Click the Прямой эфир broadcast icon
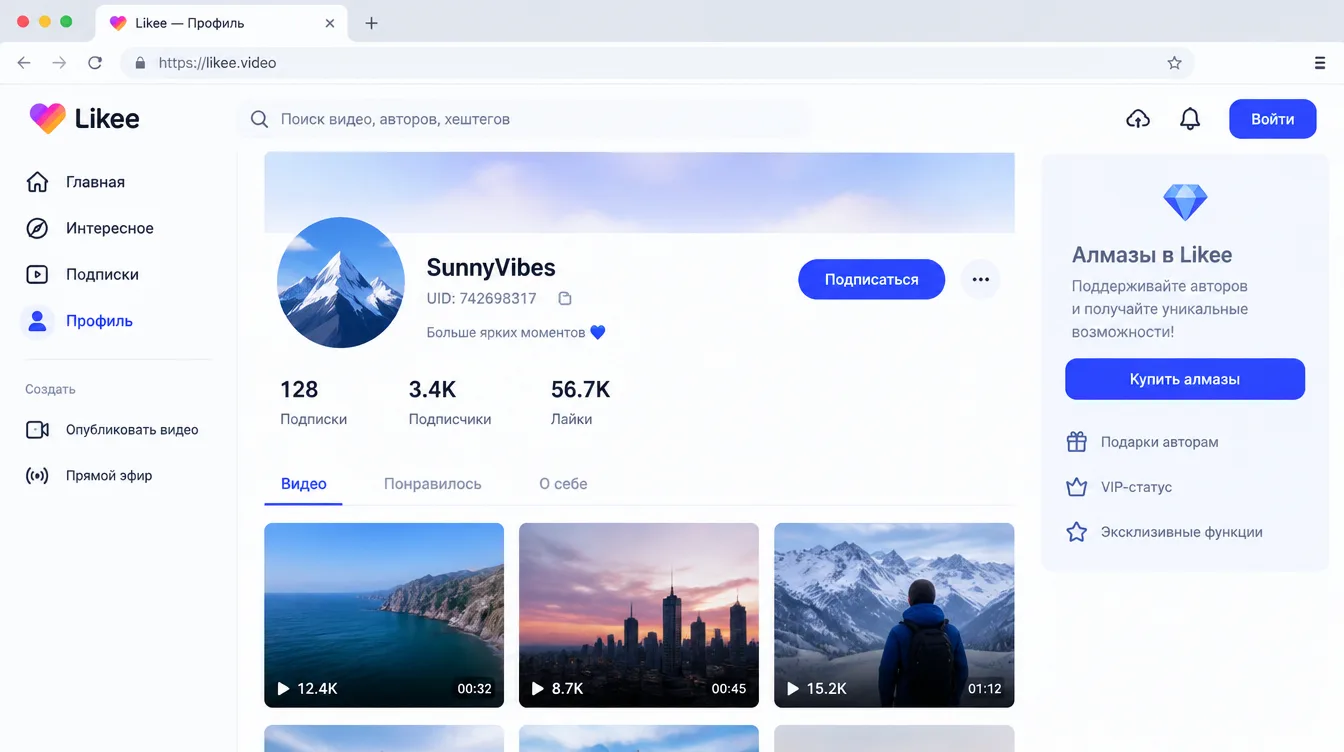Image resolution: width=1344 pixels, height=752 pixels. tap(37, 476)
